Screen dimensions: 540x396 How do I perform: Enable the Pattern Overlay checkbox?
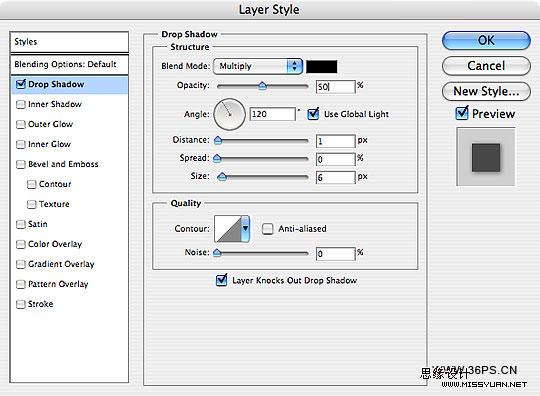[x=21, y=284]
